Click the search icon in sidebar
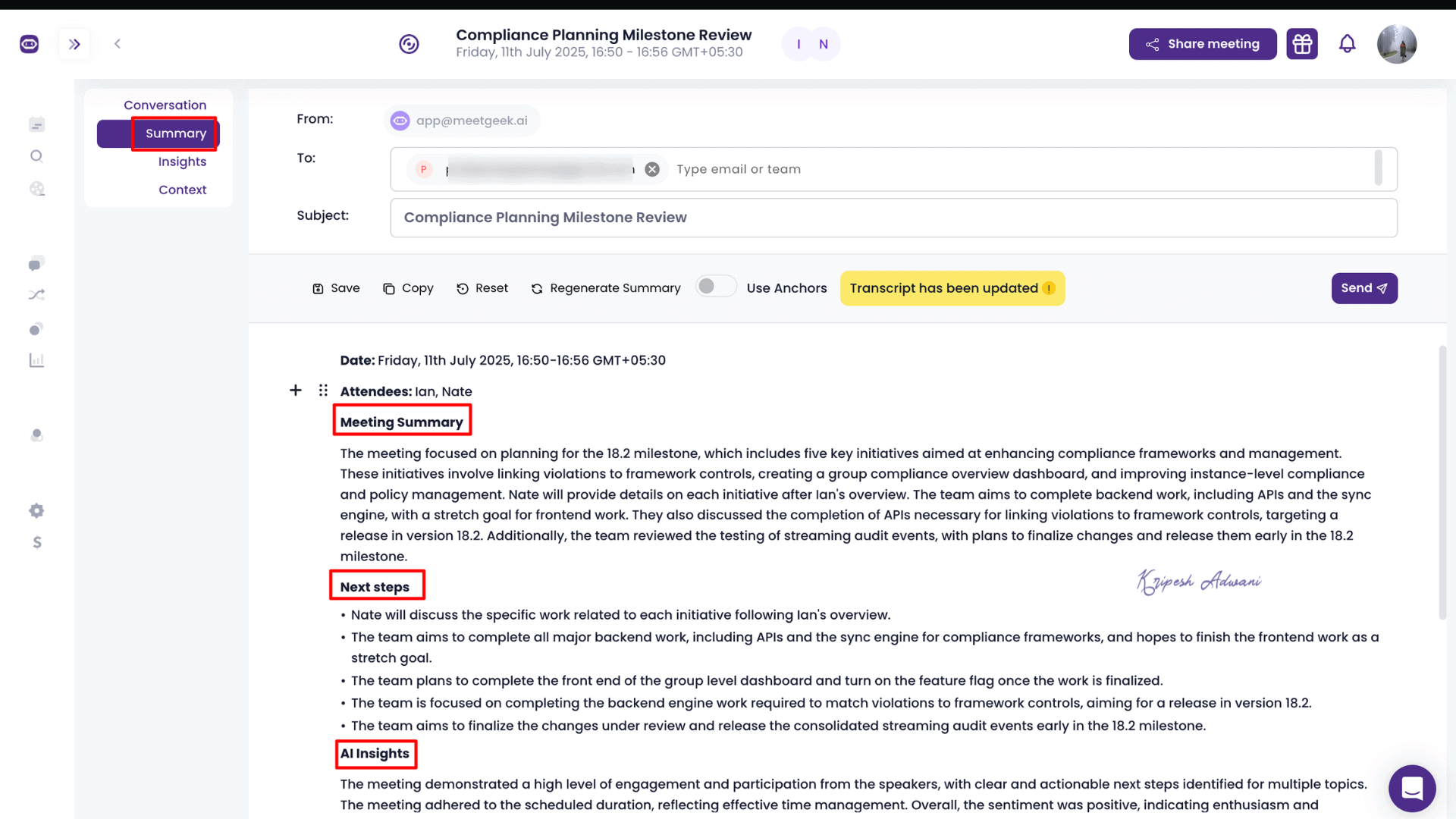 (36, 156)
